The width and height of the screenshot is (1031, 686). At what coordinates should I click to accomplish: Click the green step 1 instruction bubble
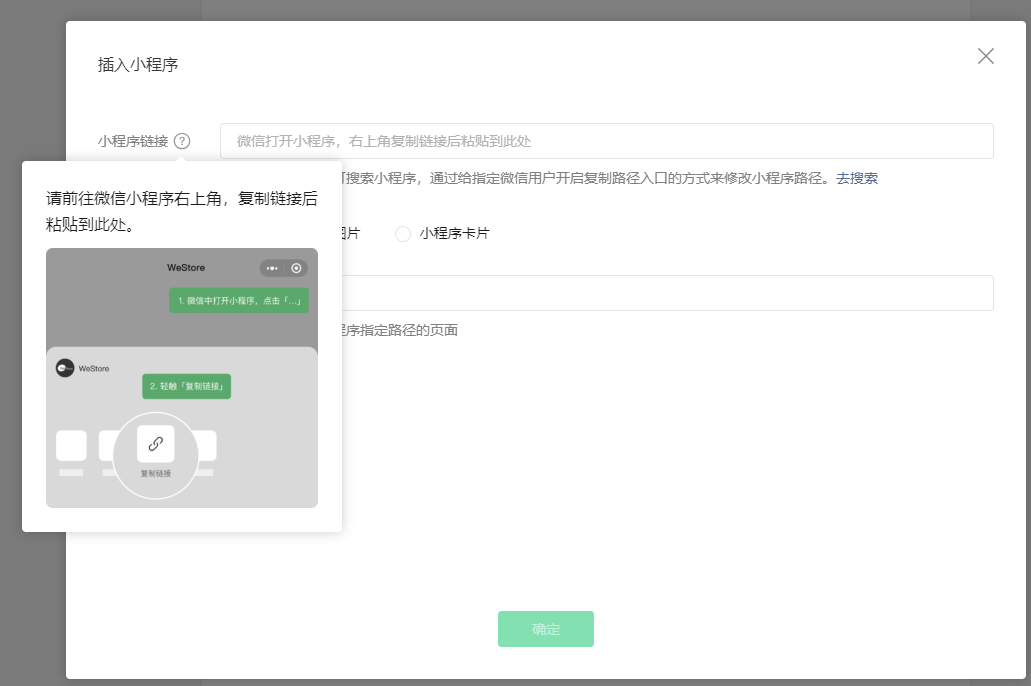(237, 300)
